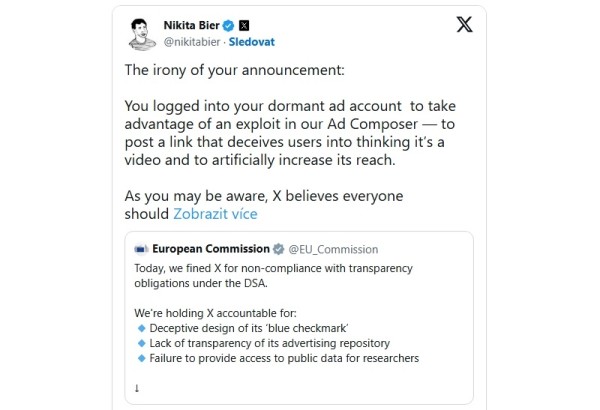Click the X affiliation badge beside name

click(x=244, y=26)
